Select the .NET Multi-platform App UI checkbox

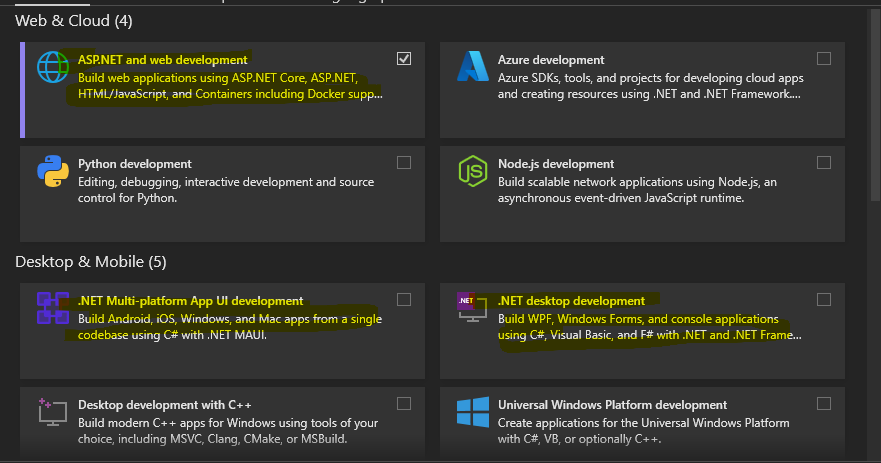pyautogui.click(x=404, y=300)
